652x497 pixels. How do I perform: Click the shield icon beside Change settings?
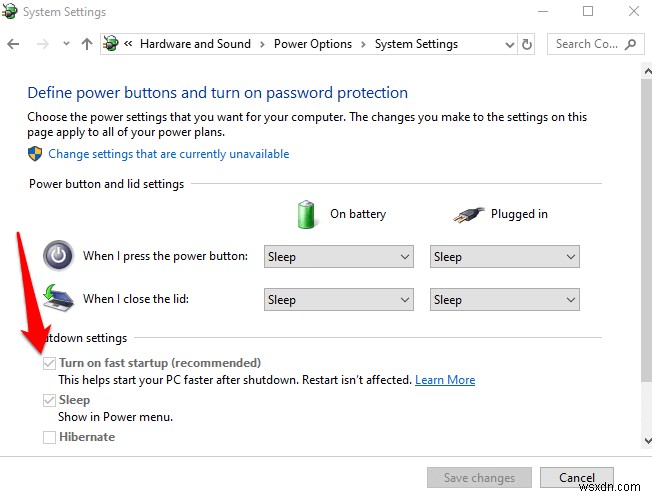pyautogui.click(x=35, y=154)
